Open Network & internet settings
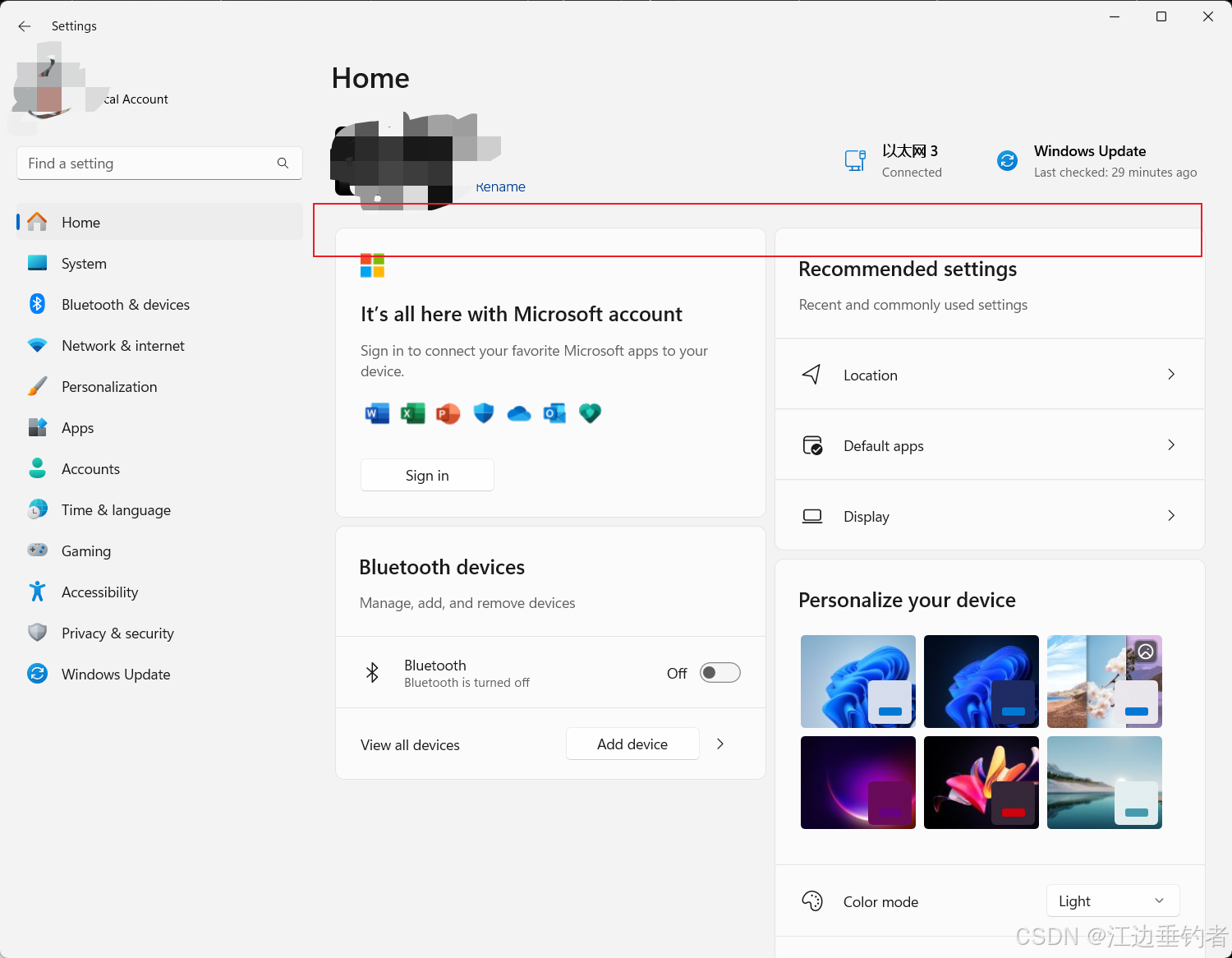The image size is (1232, 958). (x=159, y=345)
